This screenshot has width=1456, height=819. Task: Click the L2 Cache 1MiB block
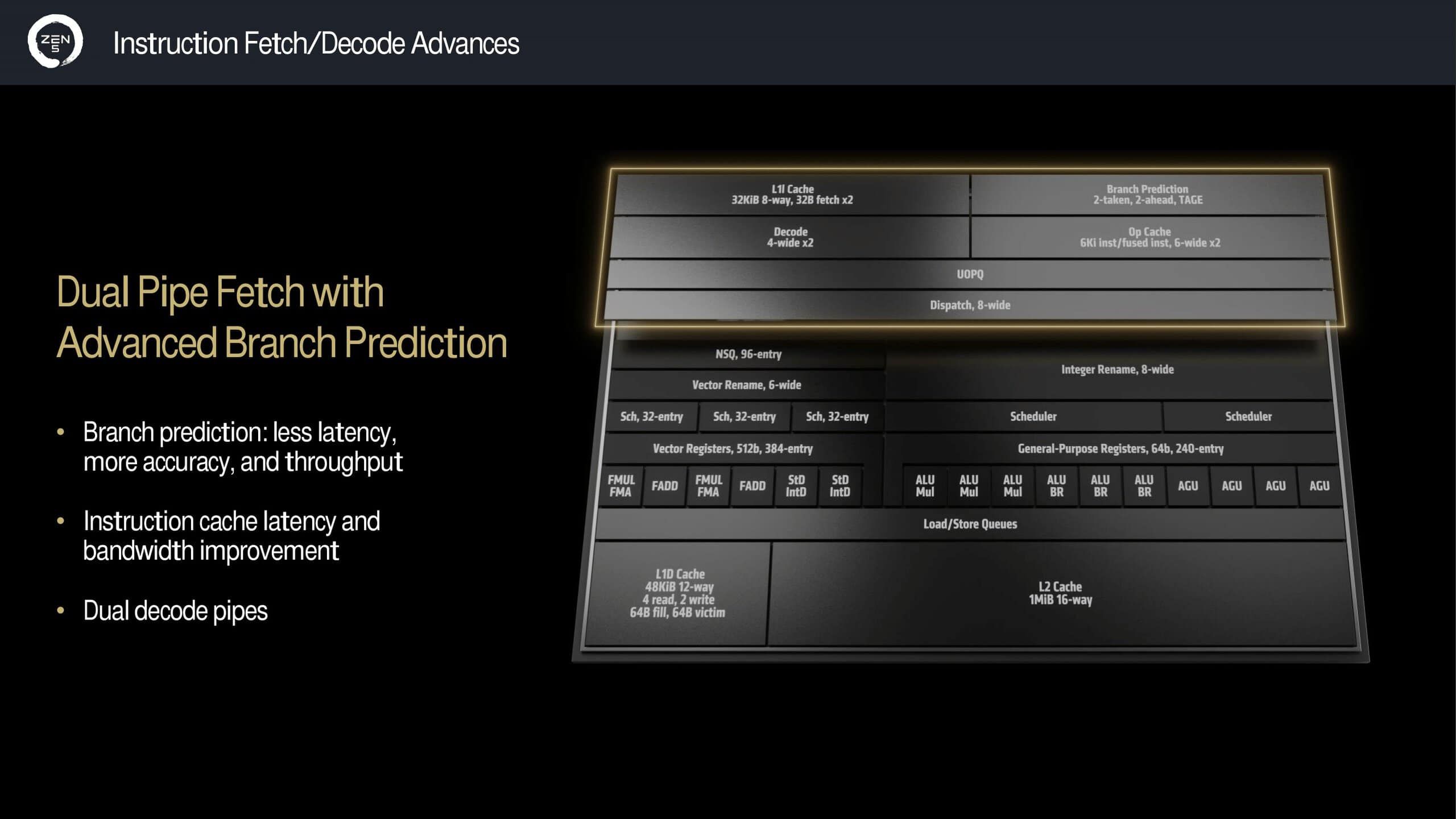[1060, 593]
